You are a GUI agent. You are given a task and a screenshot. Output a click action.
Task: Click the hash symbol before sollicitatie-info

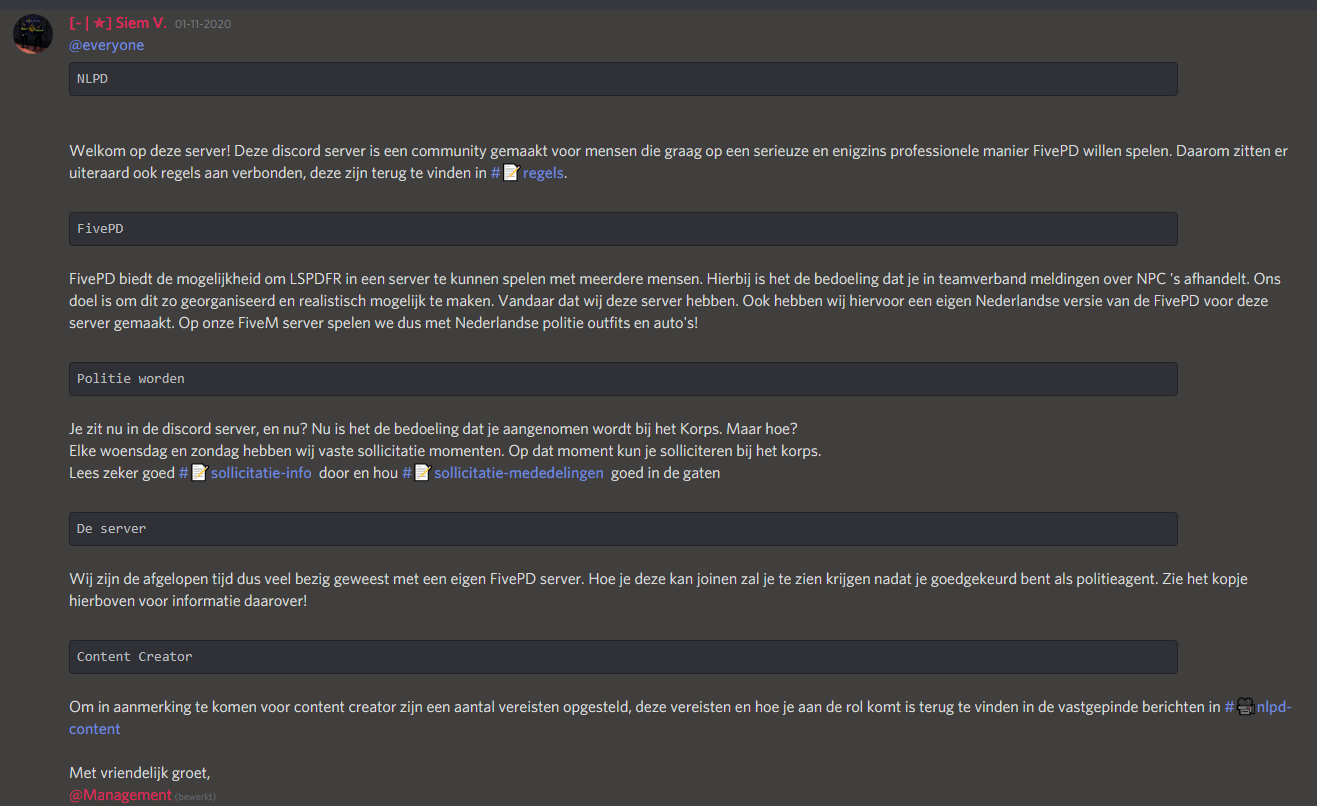click(x=184, y=473)
